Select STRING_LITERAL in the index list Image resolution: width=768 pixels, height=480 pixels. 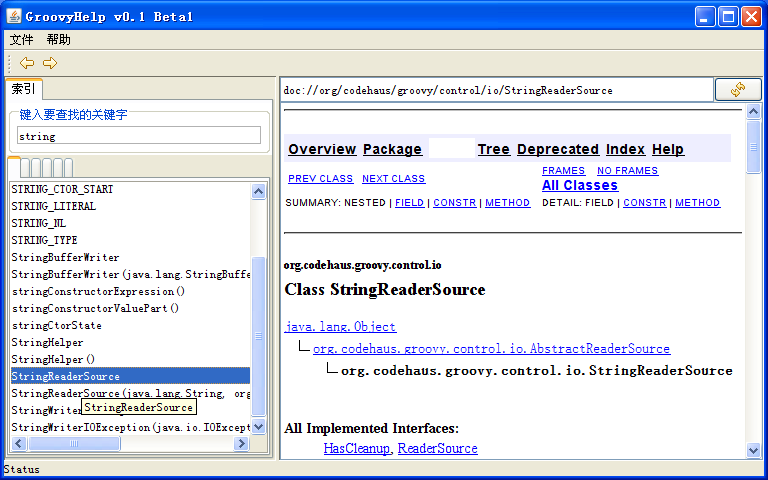[x=130, y=206]
